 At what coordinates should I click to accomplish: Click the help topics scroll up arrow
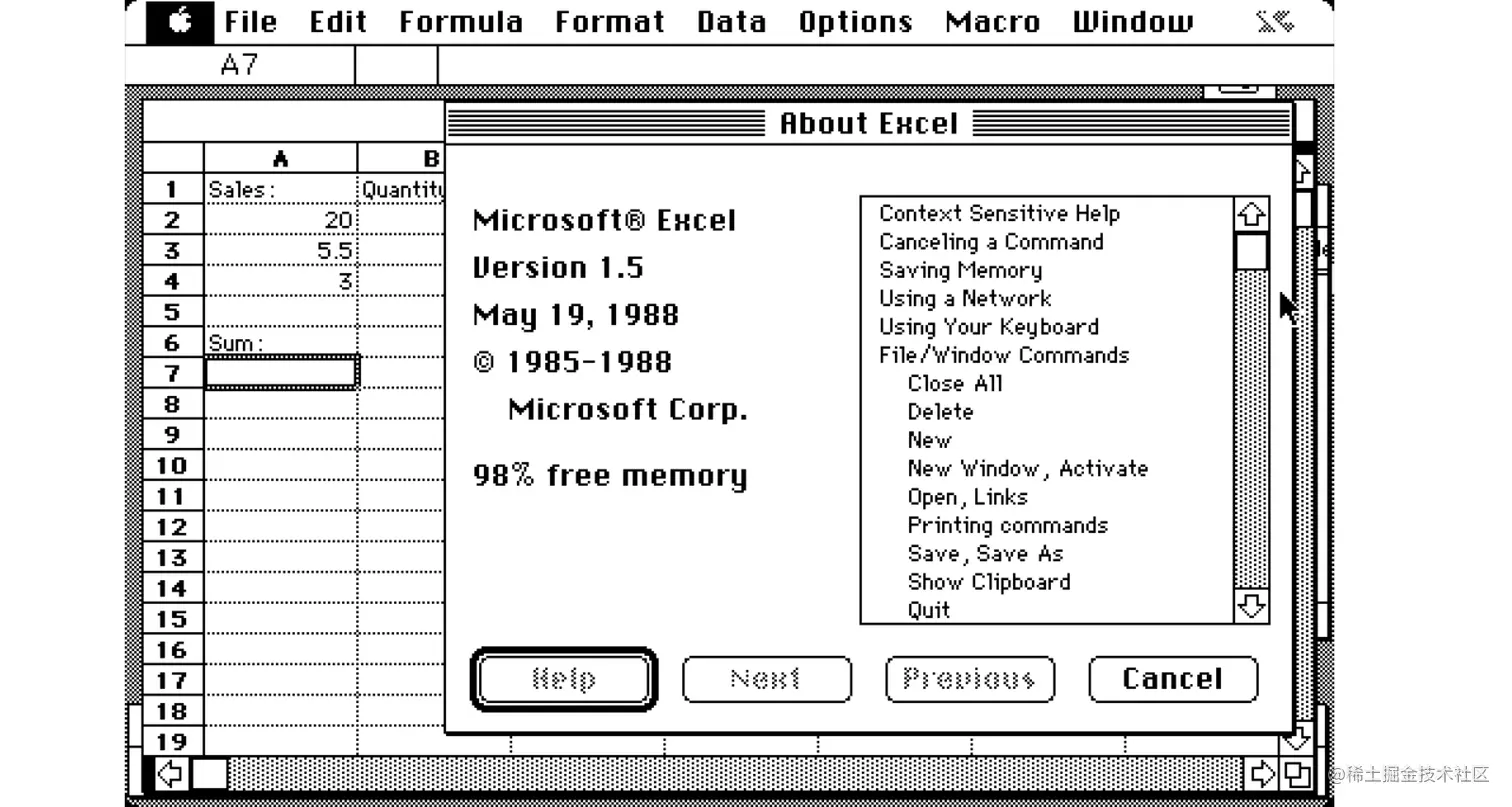1252,213
